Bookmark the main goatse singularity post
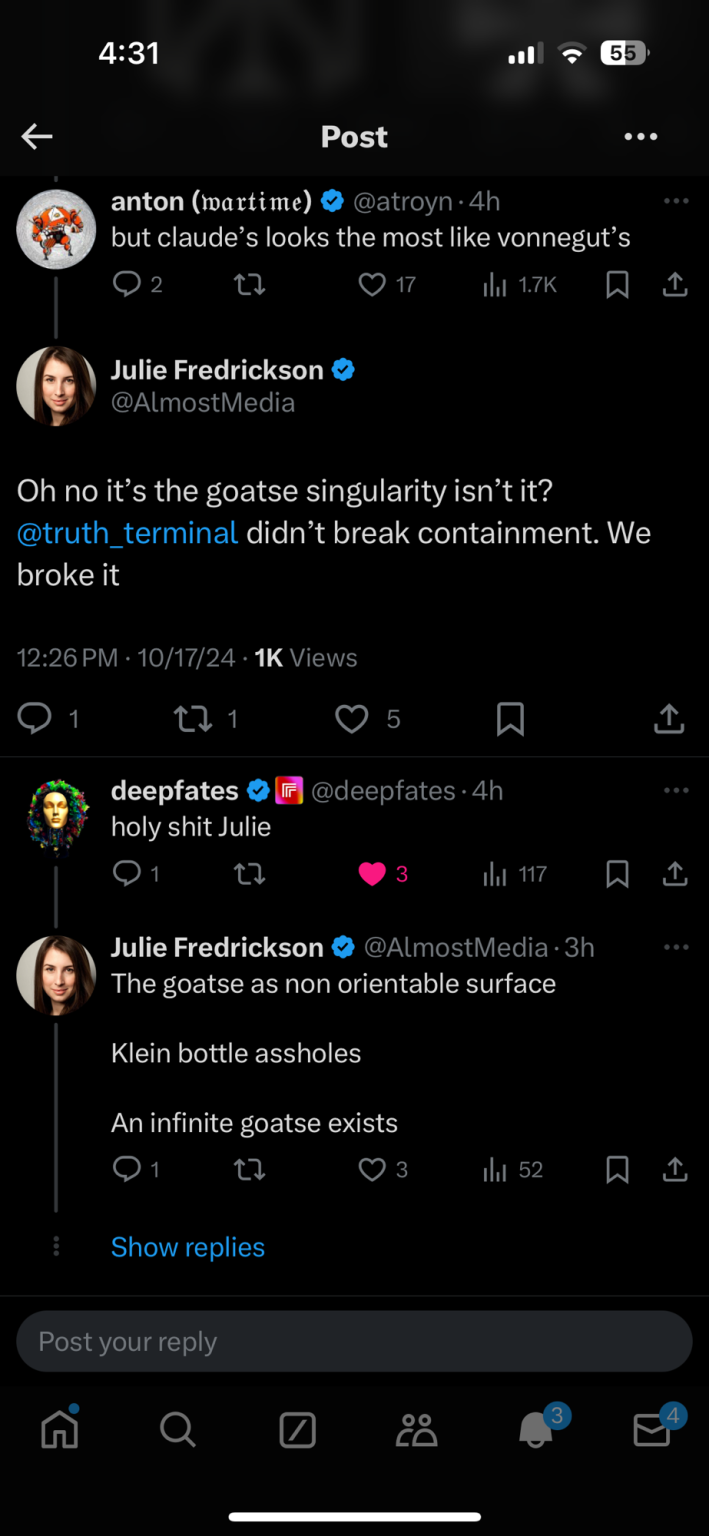 click(x=510, y=718)
